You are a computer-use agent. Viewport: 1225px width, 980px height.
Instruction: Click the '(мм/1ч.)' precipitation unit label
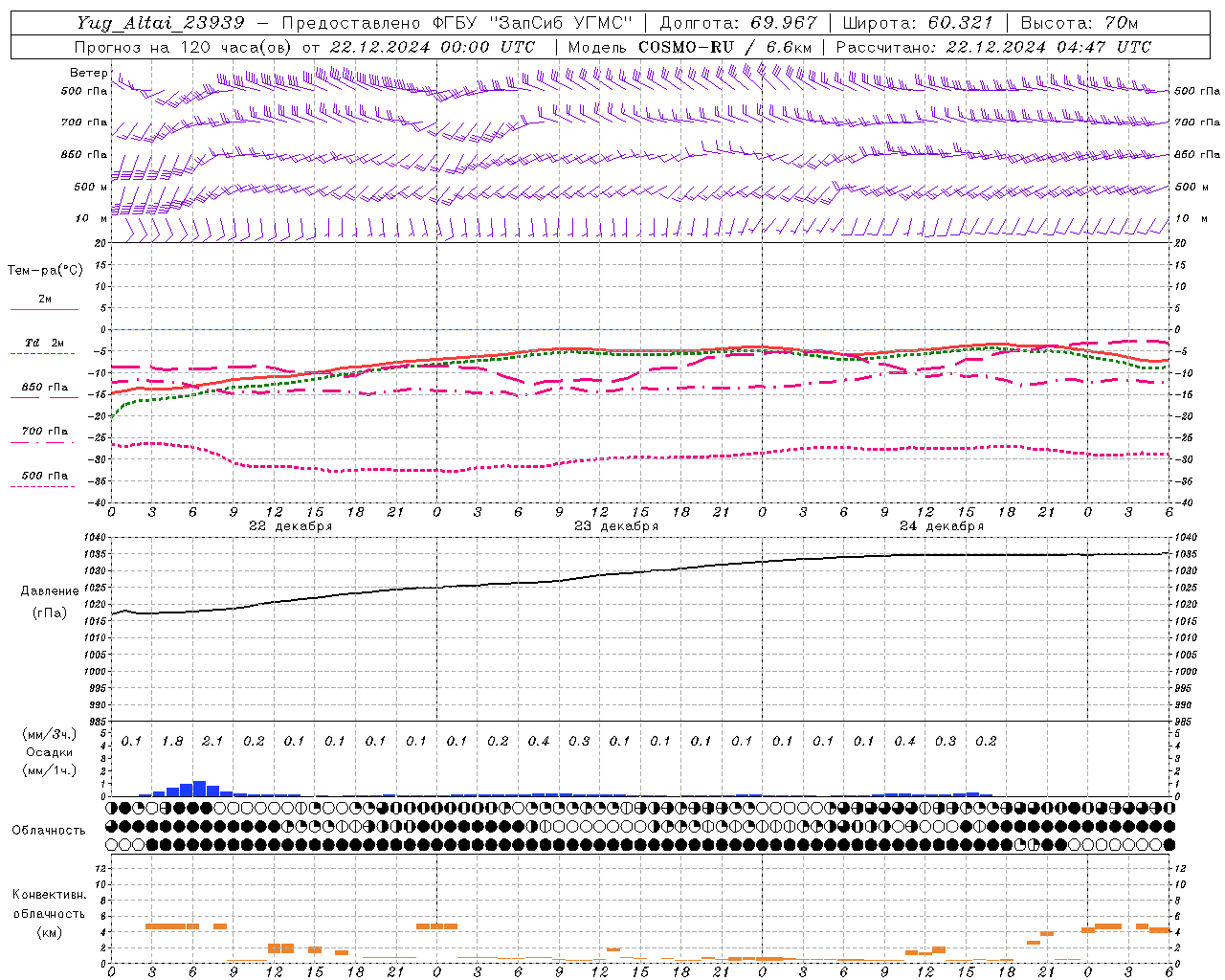pyautogui.click(x=50, y=770)
